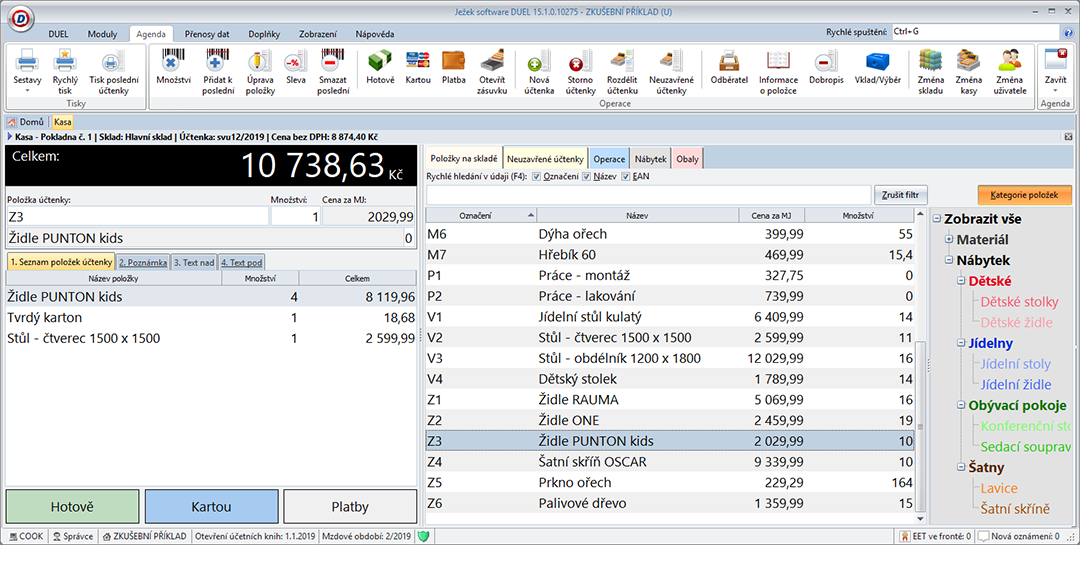Collapse the Dětské subcategory
The height and width of the screenshot is (580, 1080).
pyautogui.click(x=962, y=281)
